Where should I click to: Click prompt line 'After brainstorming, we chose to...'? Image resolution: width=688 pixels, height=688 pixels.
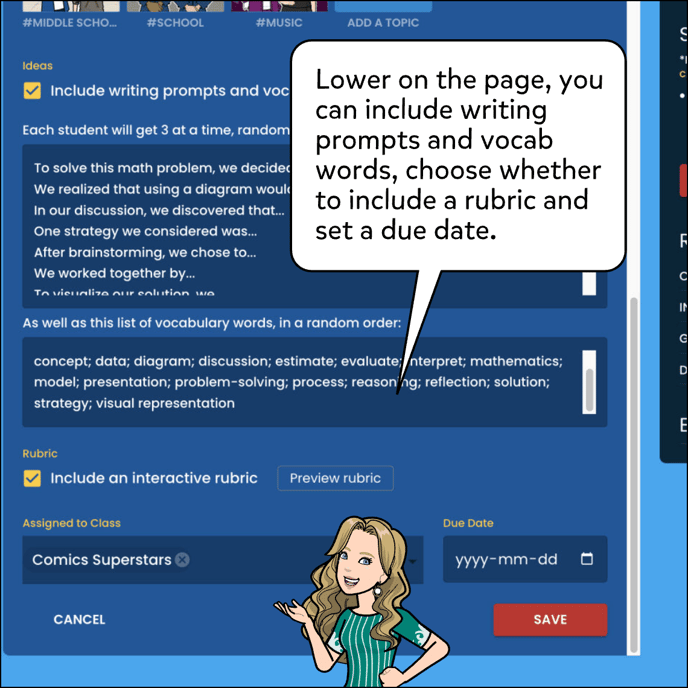(145, 252)
